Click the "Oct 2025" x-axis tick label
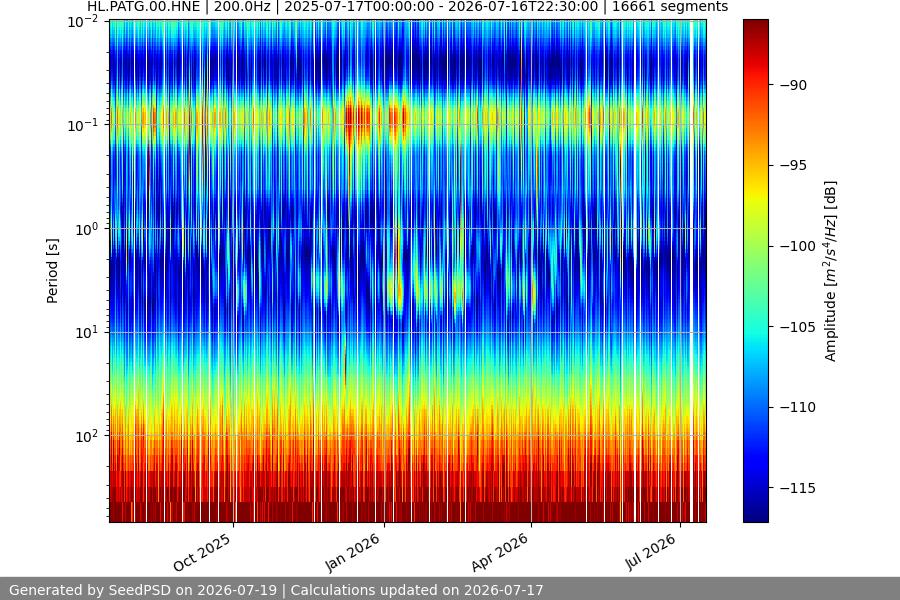900x600 pixels. click(x=202, y=552)
